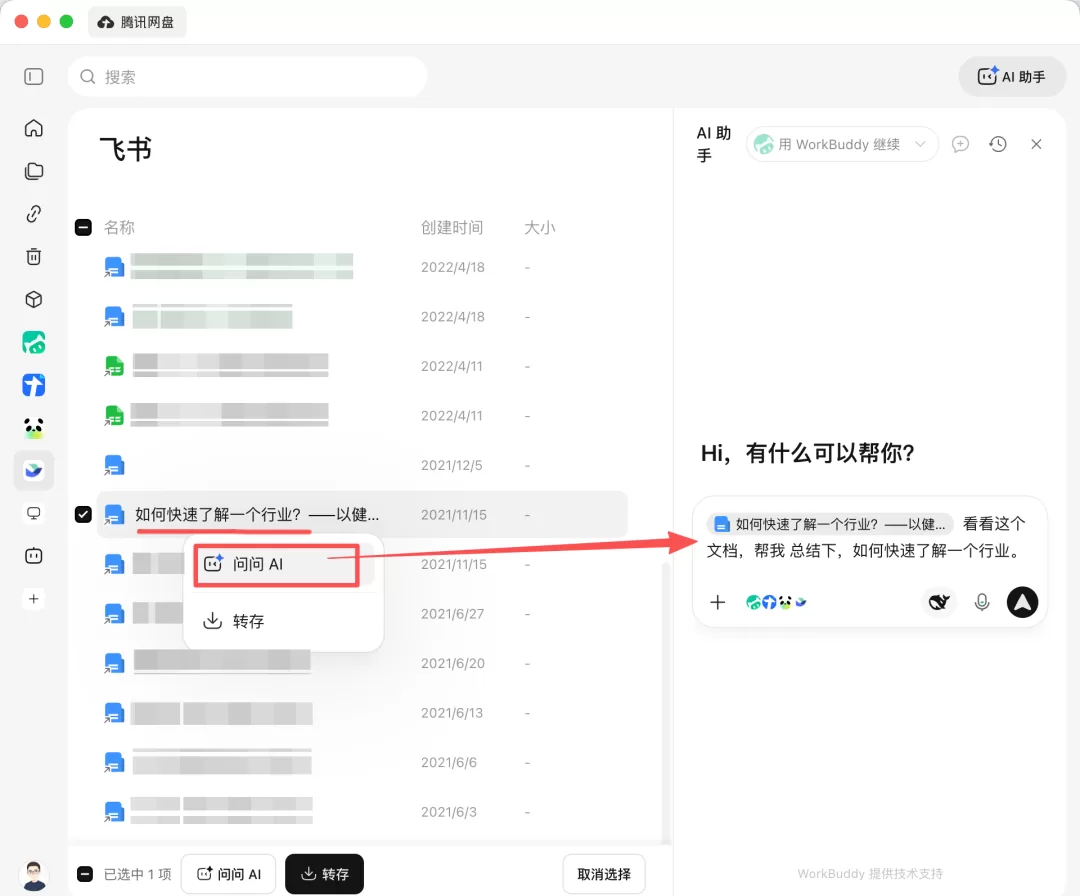Viewport: 1080px width, 896px height.
Task: Toggle the select-all checkbox beside 名称
Action: [83, 227]
